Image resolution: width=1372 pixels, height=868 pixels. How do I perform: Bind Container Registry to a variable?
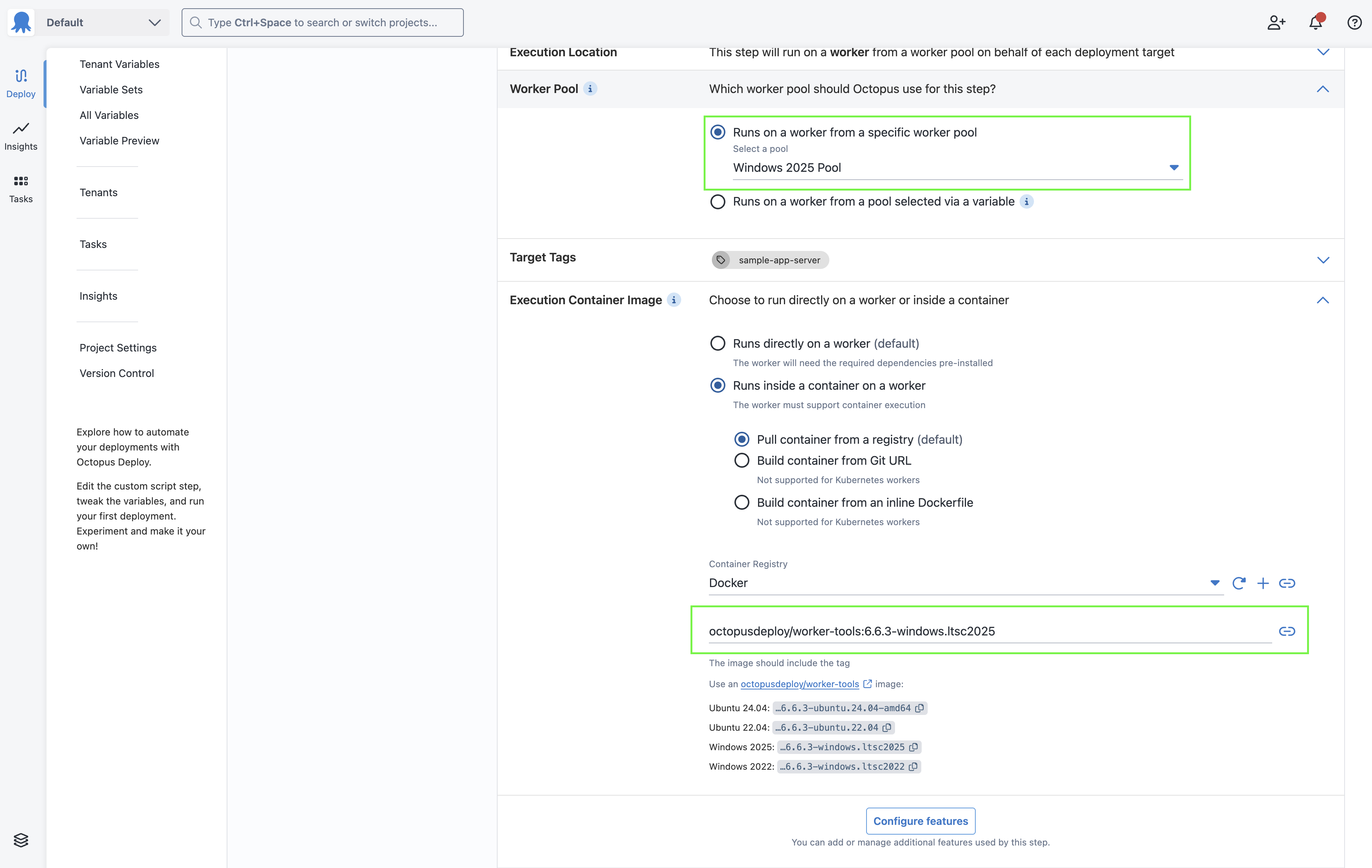coord(1287,583)
